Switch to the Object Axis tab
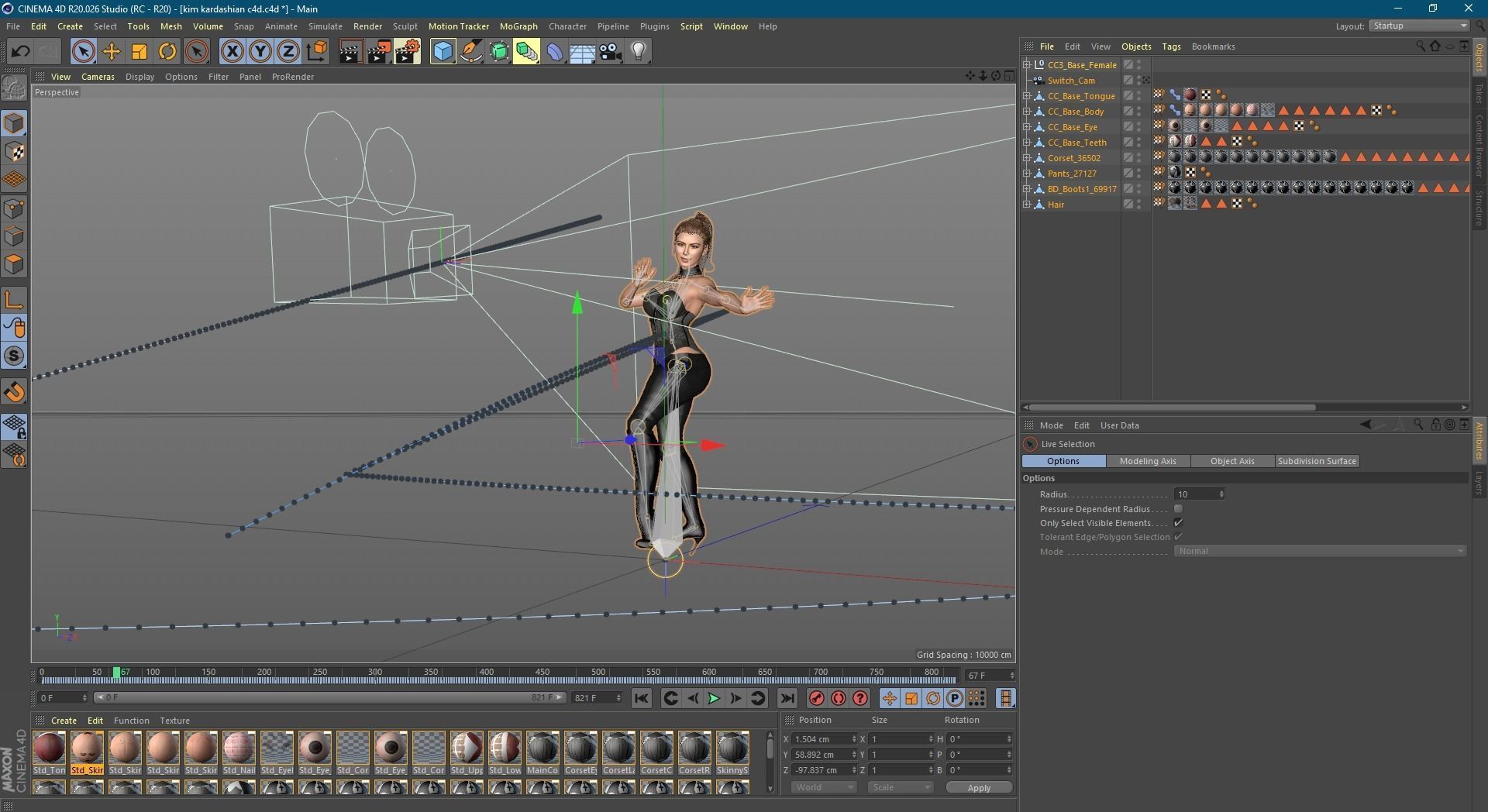Screen dimensions: 1488x812 (x=1232, y=461)
